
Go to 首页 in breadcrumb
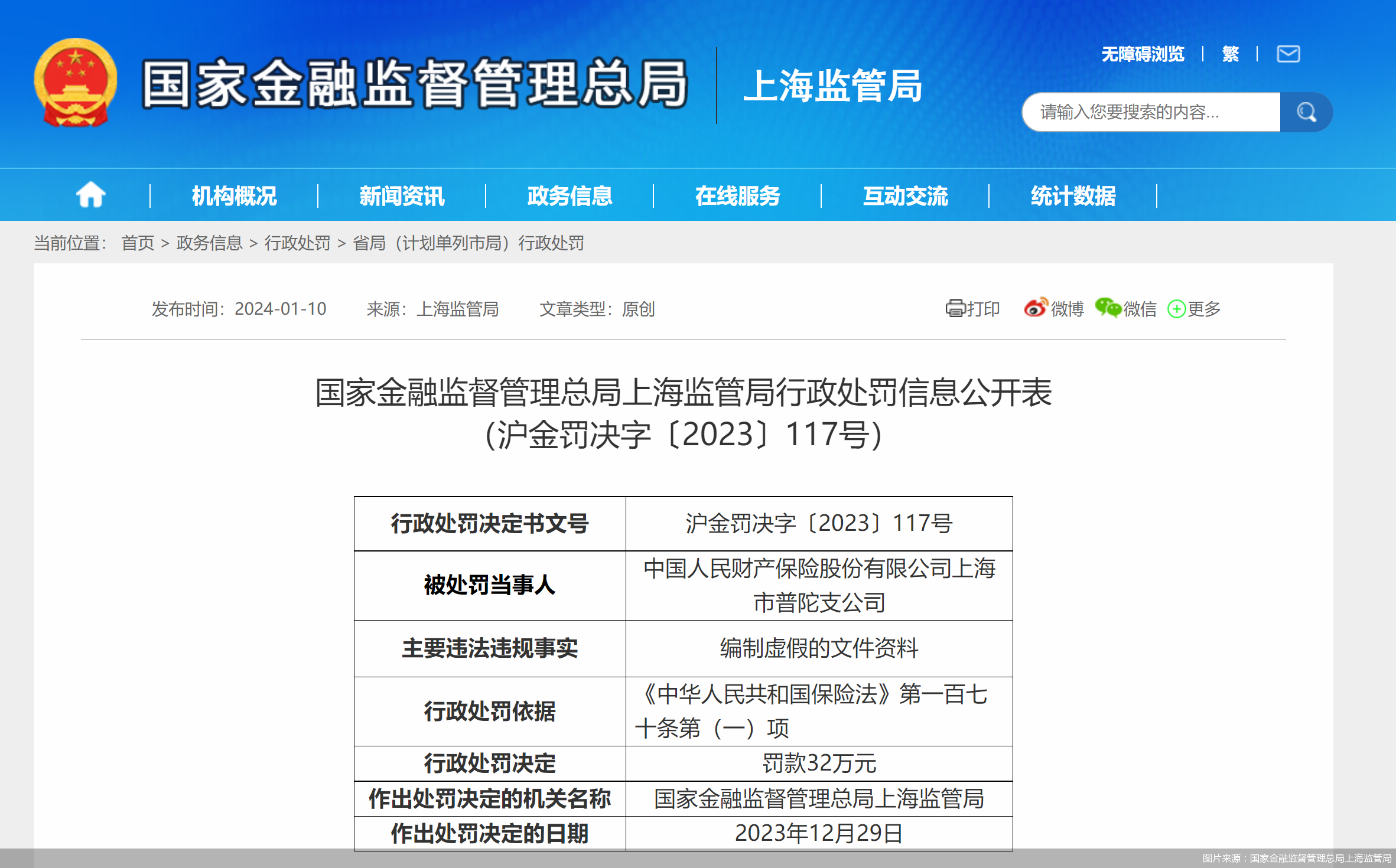138,243
